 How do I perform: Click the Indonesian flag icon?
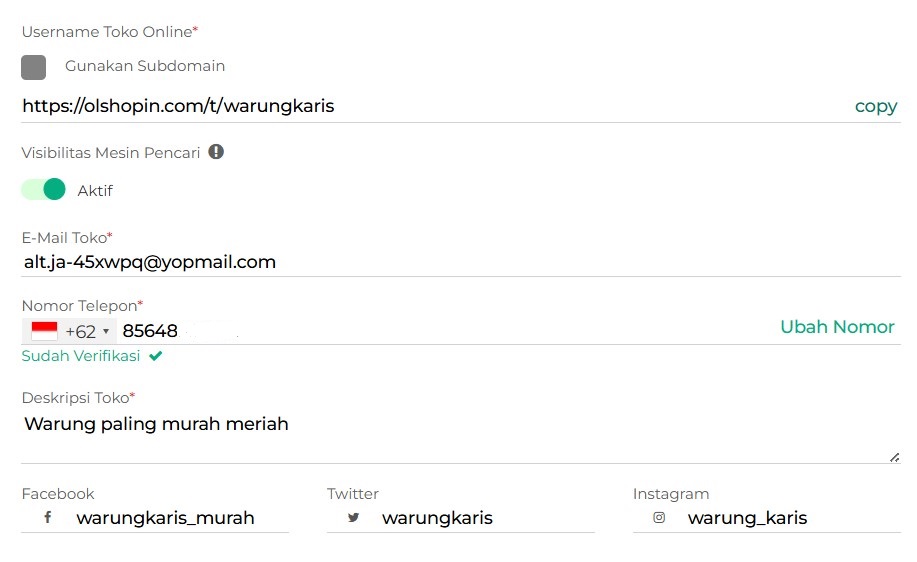(44, 331)
